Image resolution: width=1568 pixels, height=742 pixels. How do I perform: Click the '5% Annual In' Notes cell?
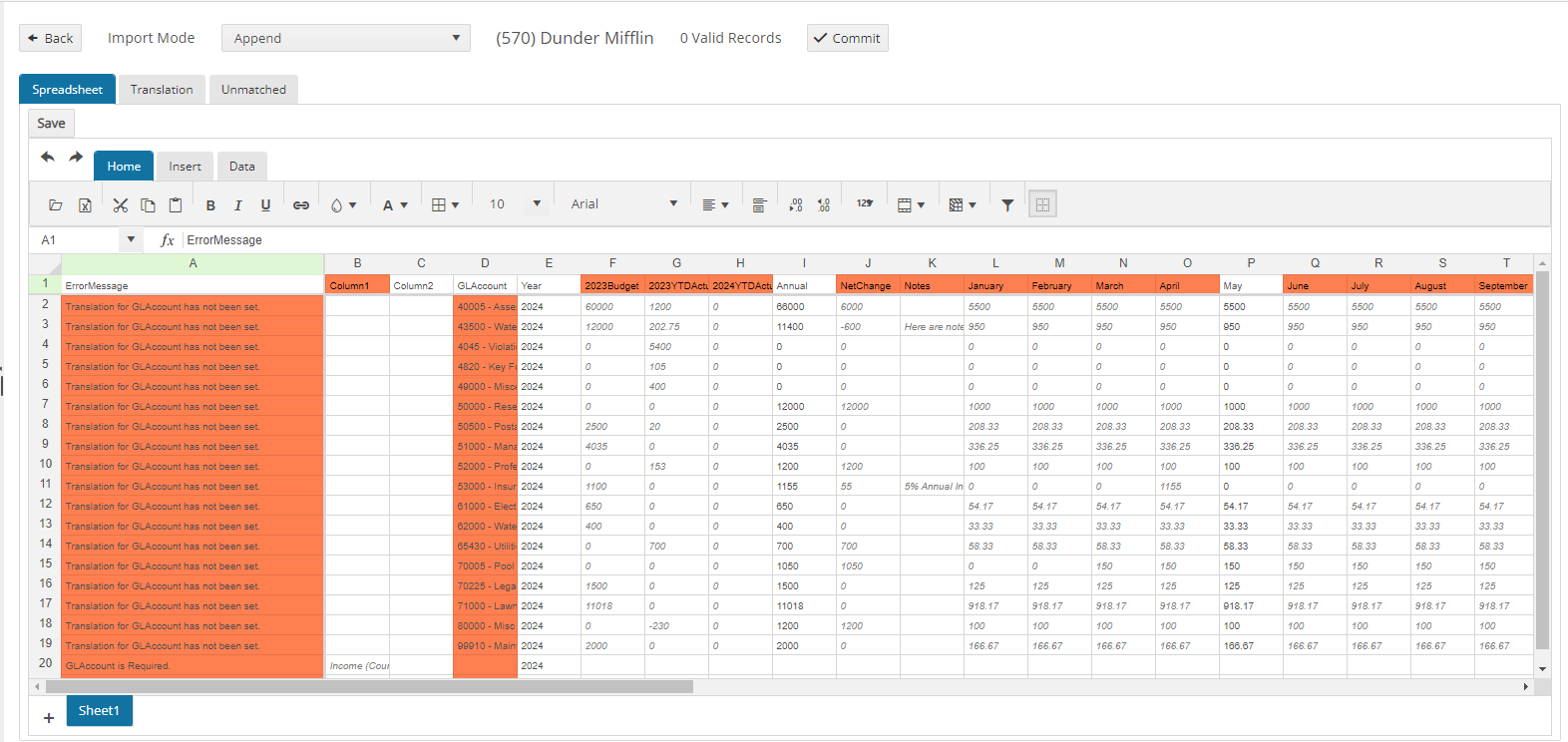[932, 486]
